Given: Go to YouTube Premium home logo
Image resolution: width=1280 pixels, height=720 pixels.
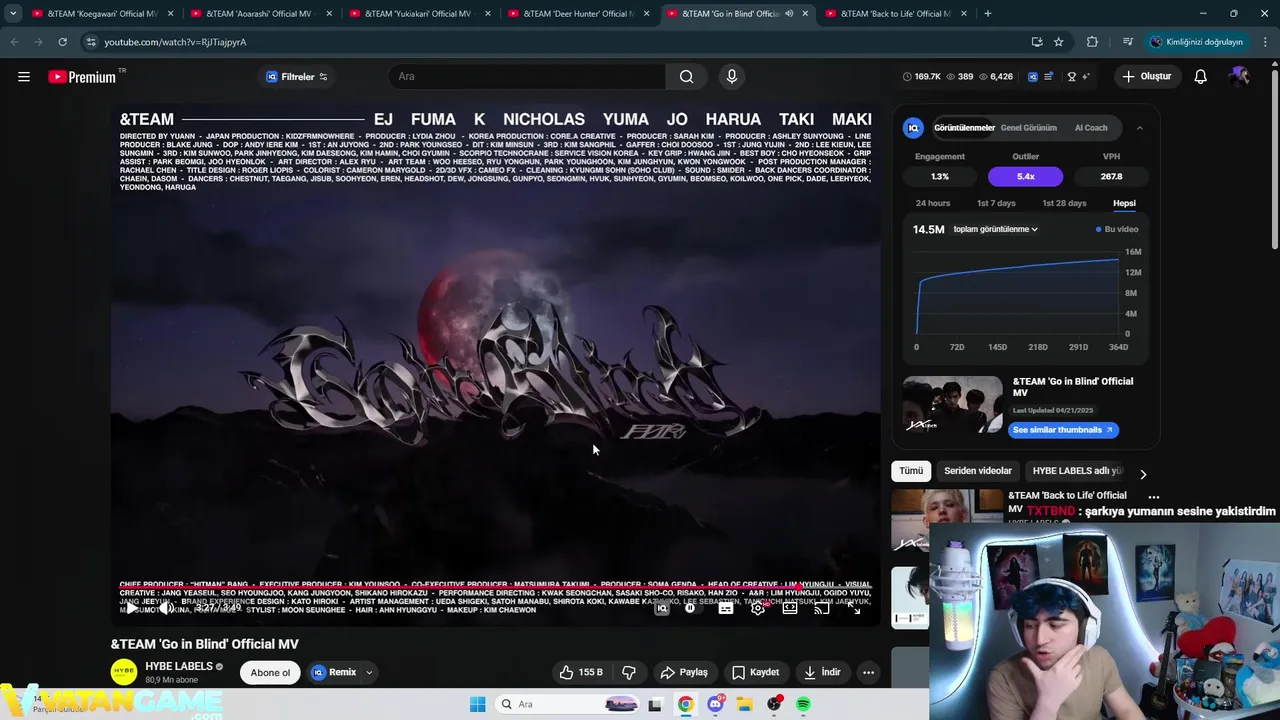Looking at the screenshot, I should coord(82,77).
